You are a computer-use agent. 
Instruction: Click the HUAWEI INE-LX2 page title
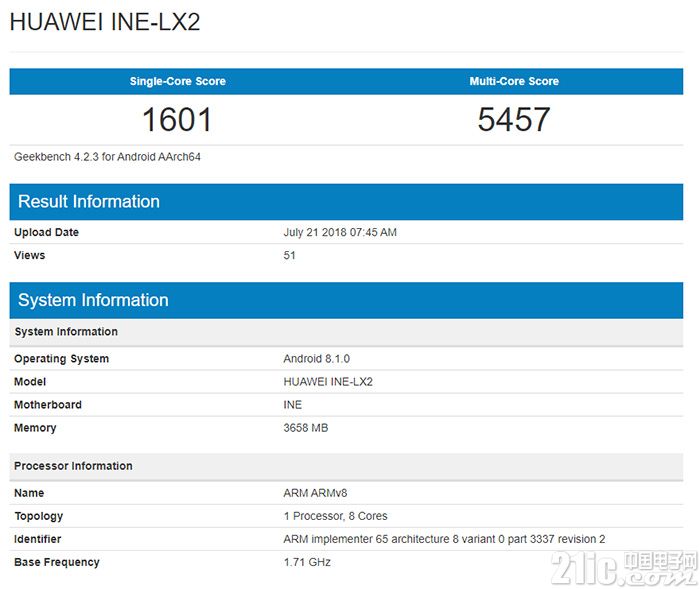(105, 22)
